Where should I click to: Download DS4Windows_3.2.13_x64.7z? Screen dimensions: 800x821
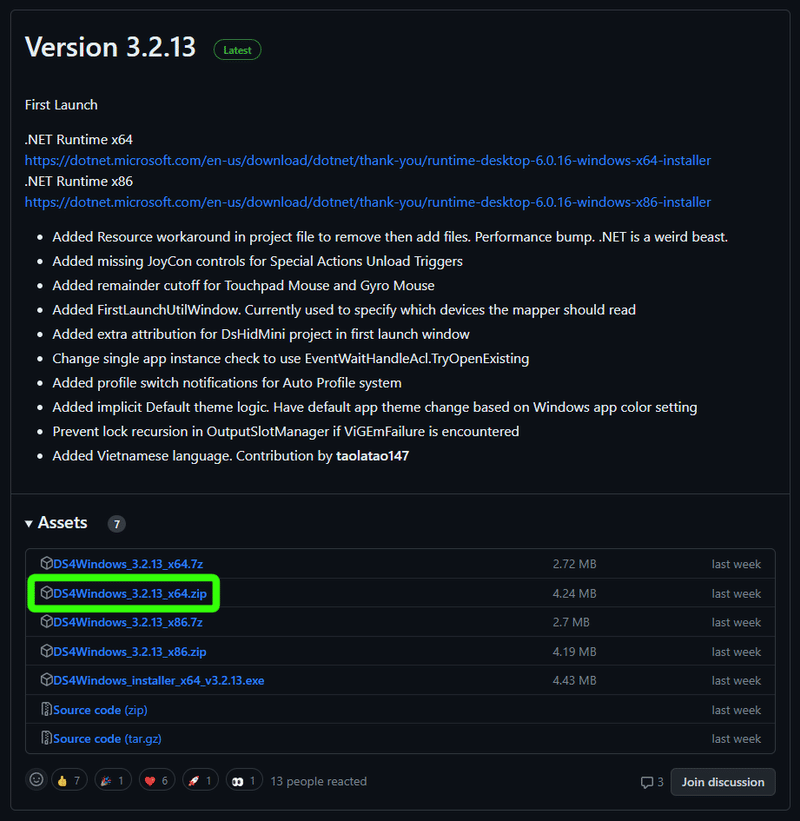click(128, 564)
